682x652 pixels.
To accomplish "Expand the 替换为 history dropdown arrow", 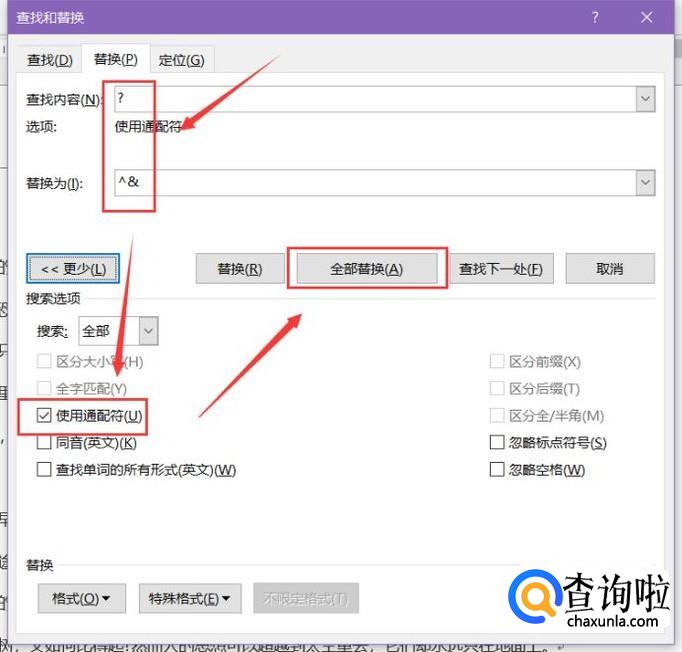I will tap(645, 183).
